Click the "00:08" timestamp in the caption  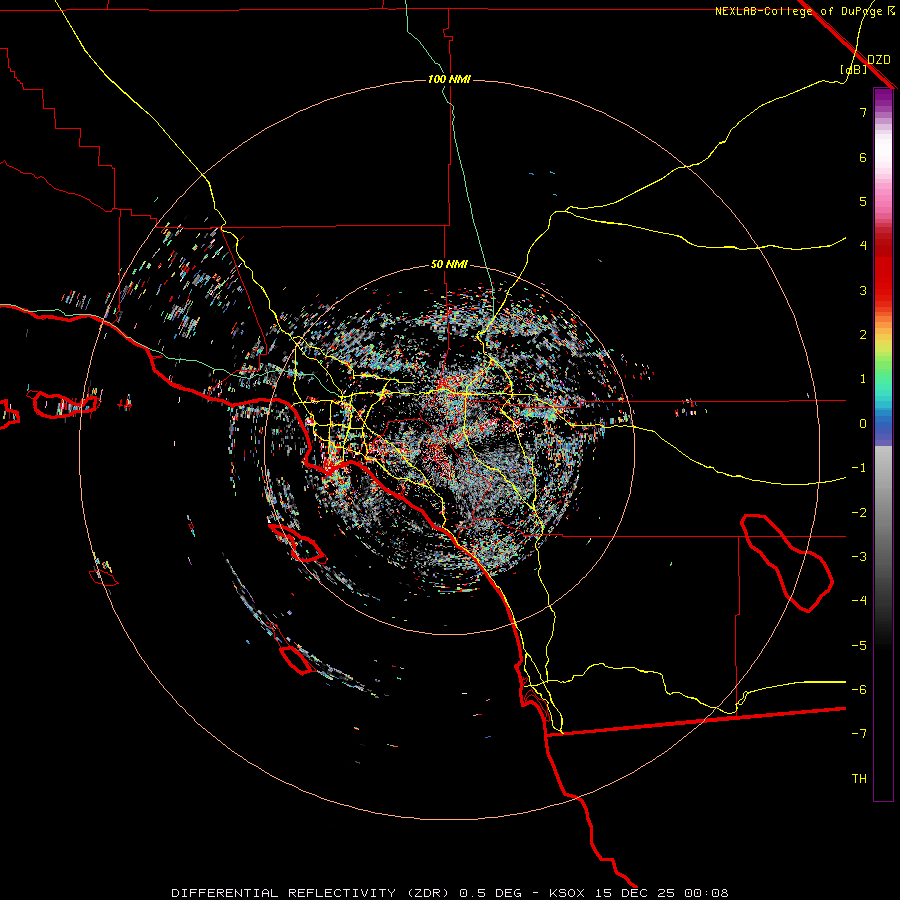tap(706, 893)
